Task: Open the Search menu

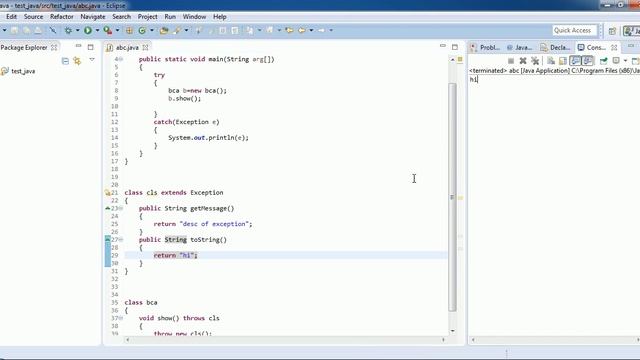Action: click(122, 17)
